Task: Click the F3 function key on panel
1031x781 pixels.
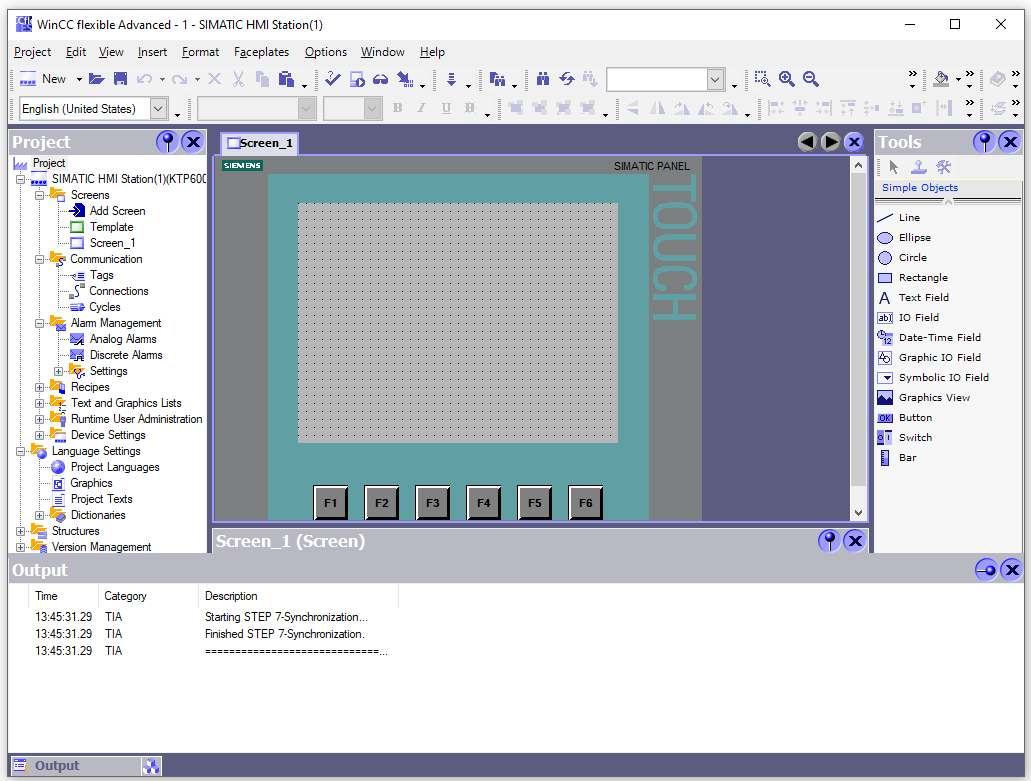Action: [x=433, y=503]
